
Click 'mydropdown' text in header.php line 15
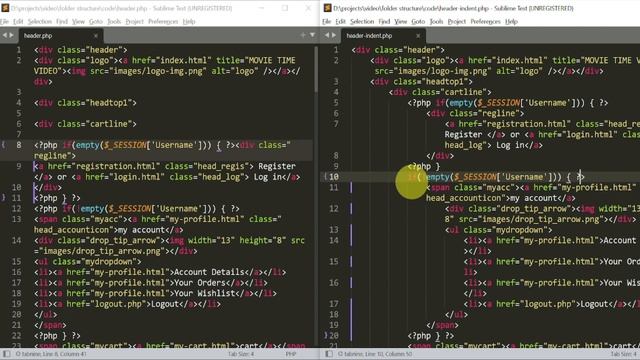click(109, 261)
